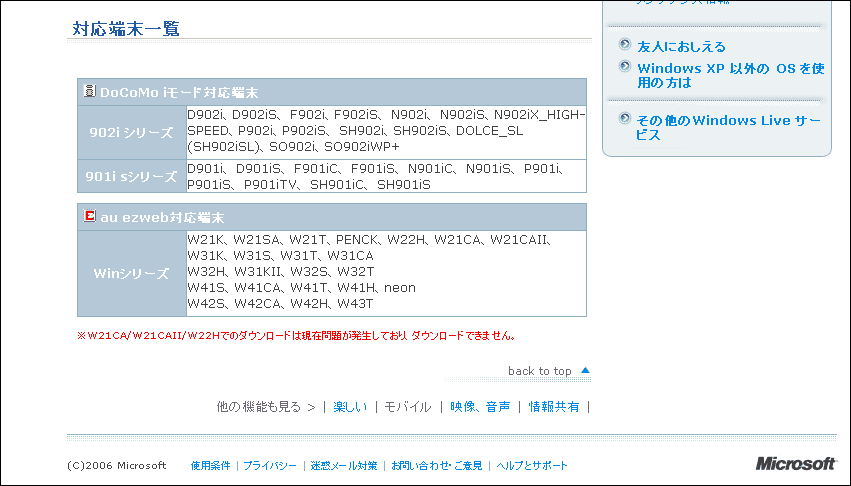This screenshot has height=486, width=851.
Task: Click the blue back to top arrow
Action: (585, 370)
